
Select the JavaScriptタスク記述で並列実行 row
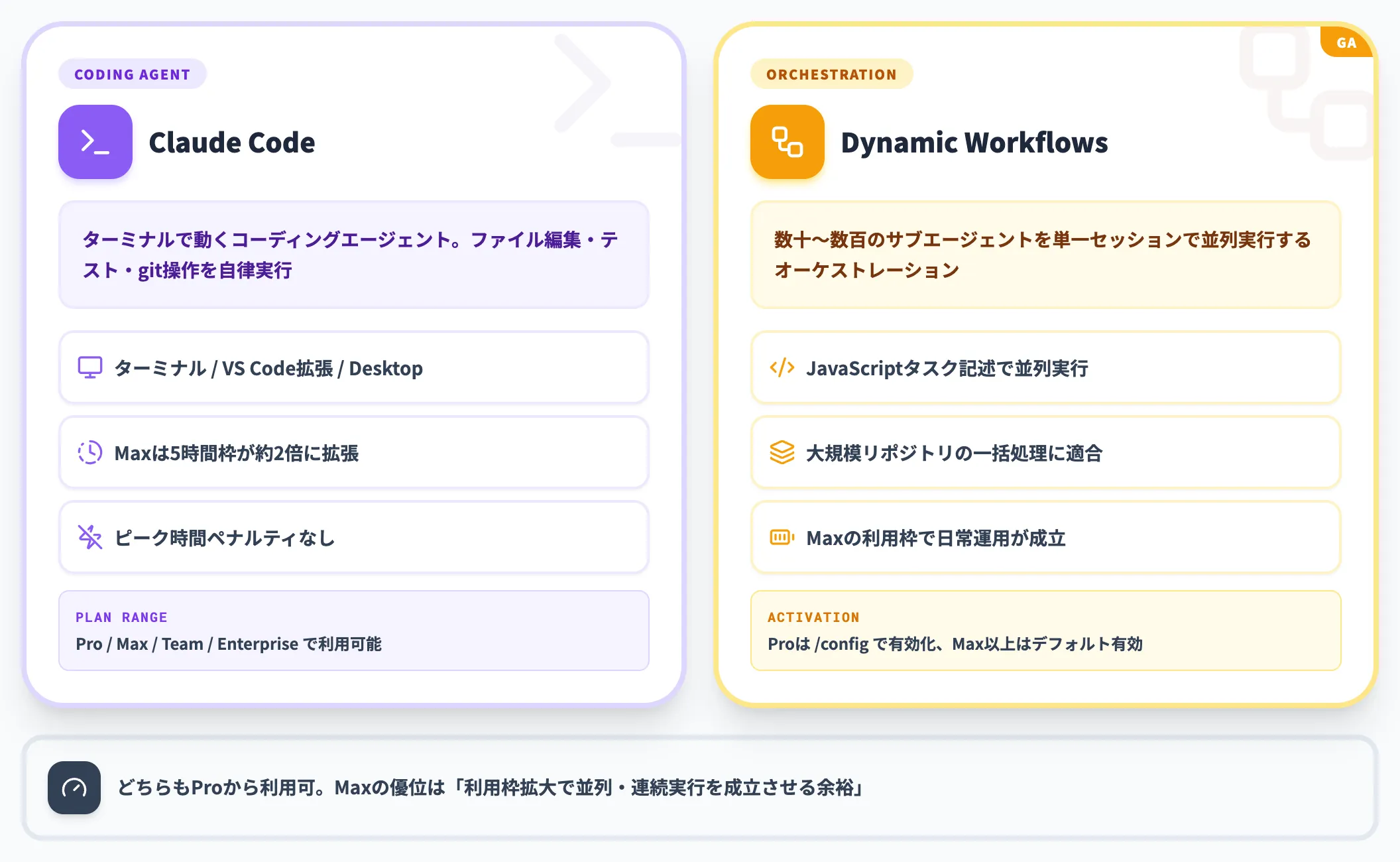point(1046,367)
